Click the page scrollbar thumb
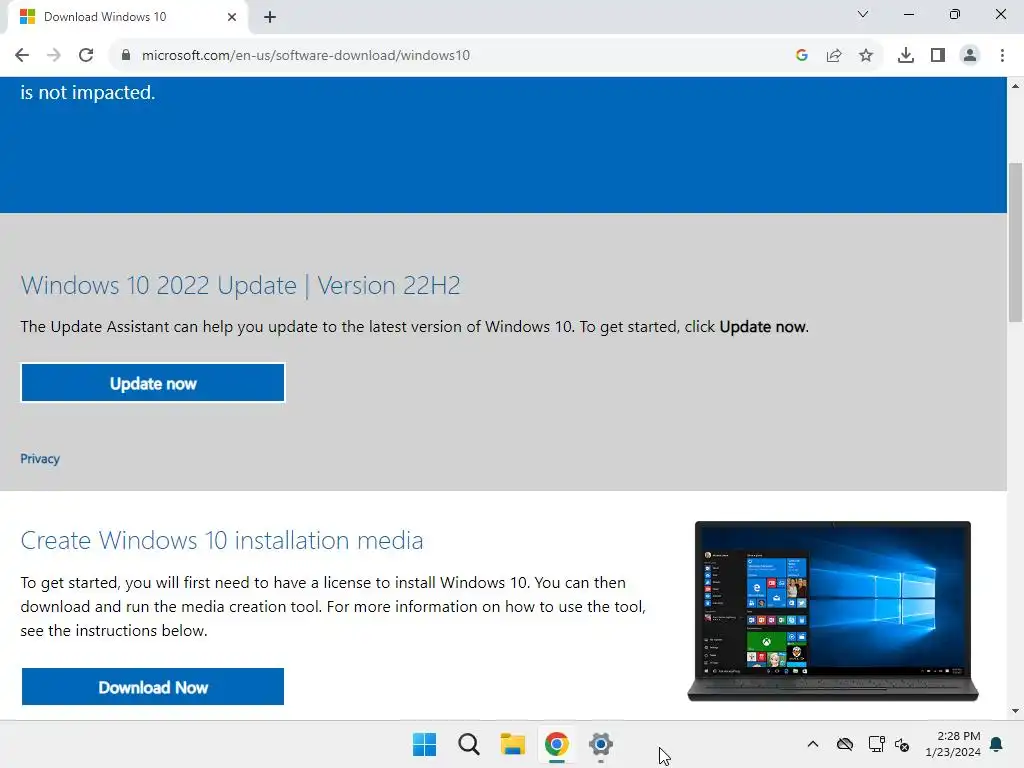 [x=1015, y=242]
